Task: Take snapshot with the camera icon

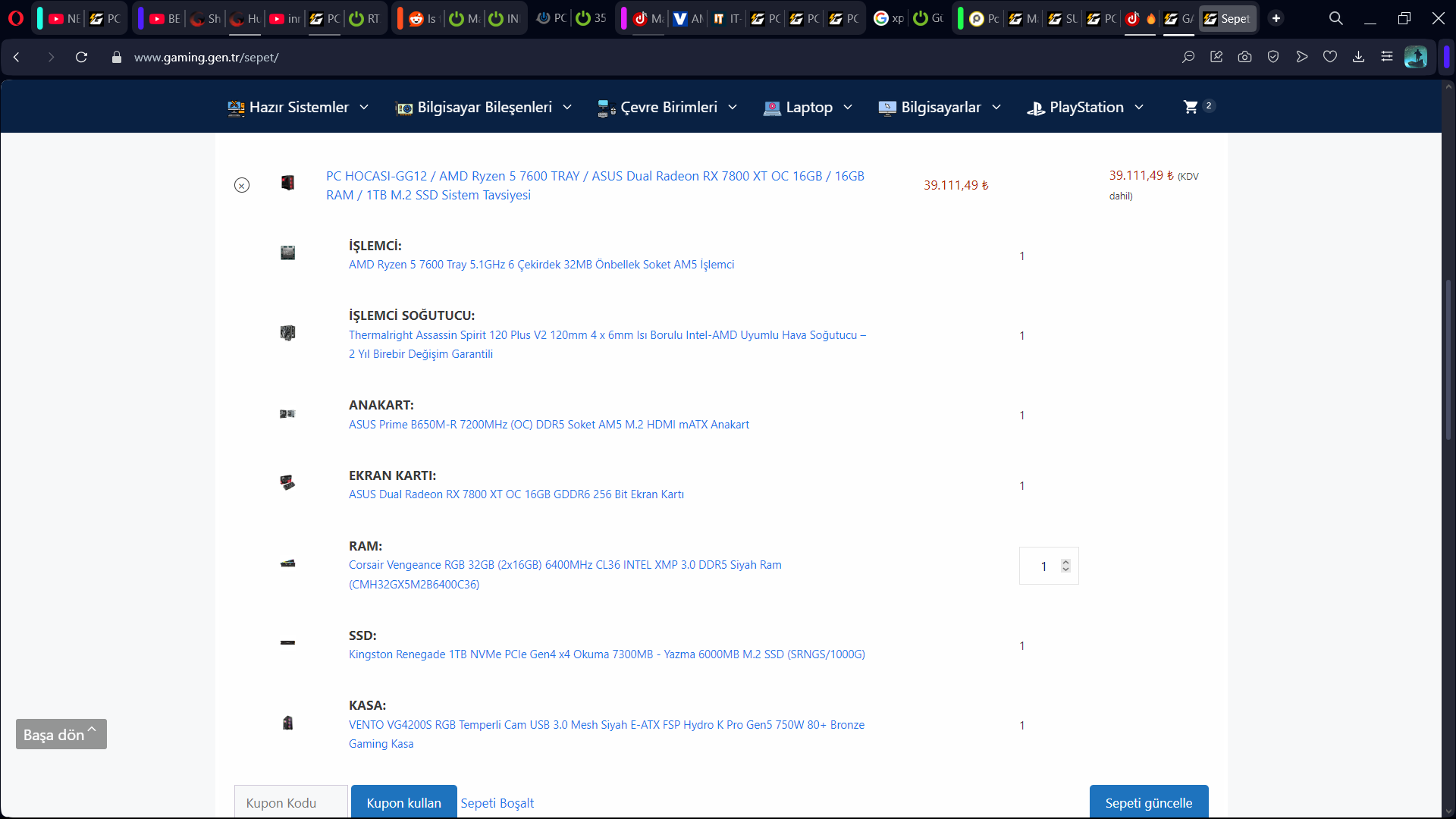Action: (x=1244, y=57)
